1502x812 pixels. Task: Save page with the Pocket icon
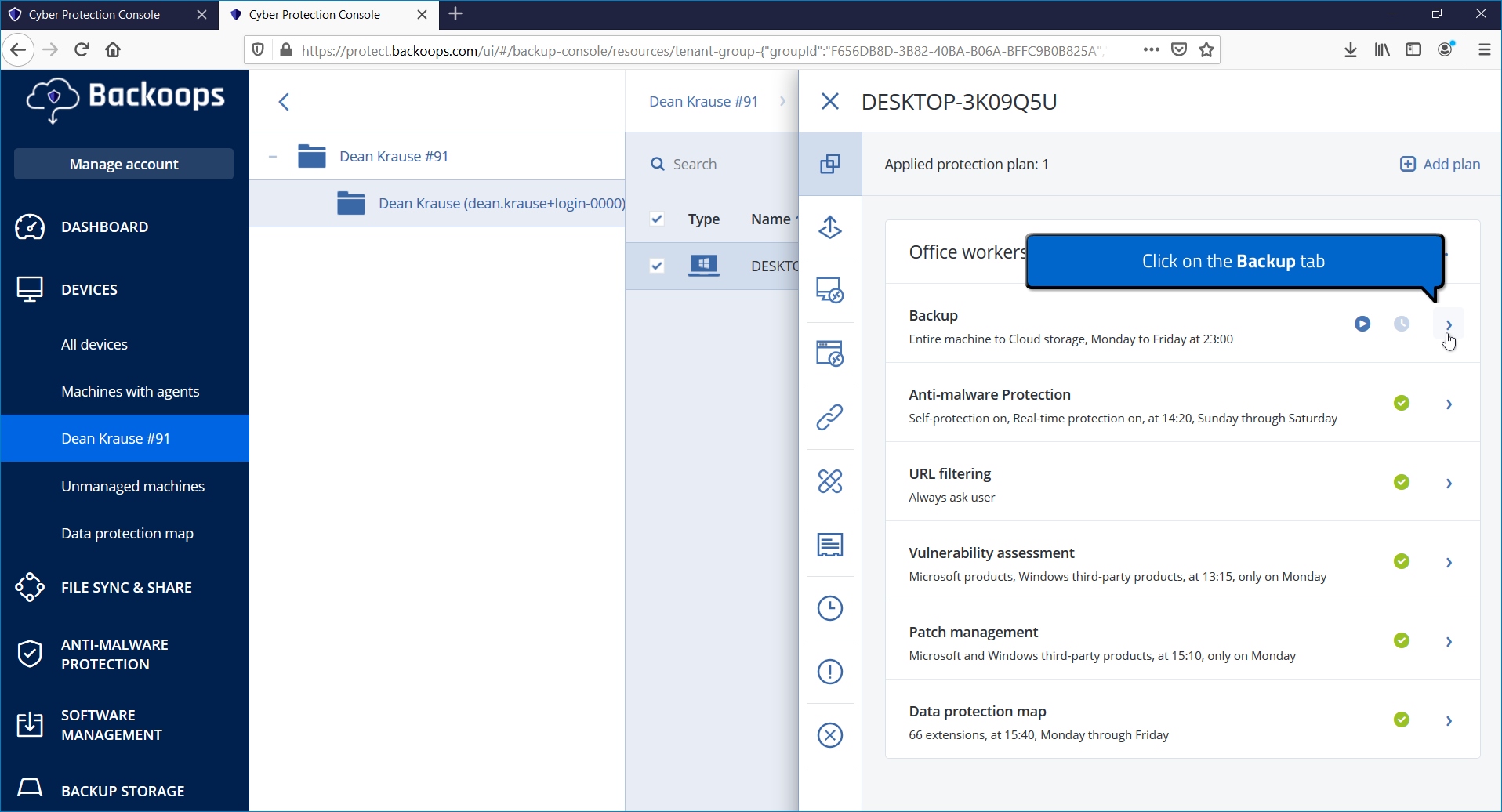point(1179,49)
